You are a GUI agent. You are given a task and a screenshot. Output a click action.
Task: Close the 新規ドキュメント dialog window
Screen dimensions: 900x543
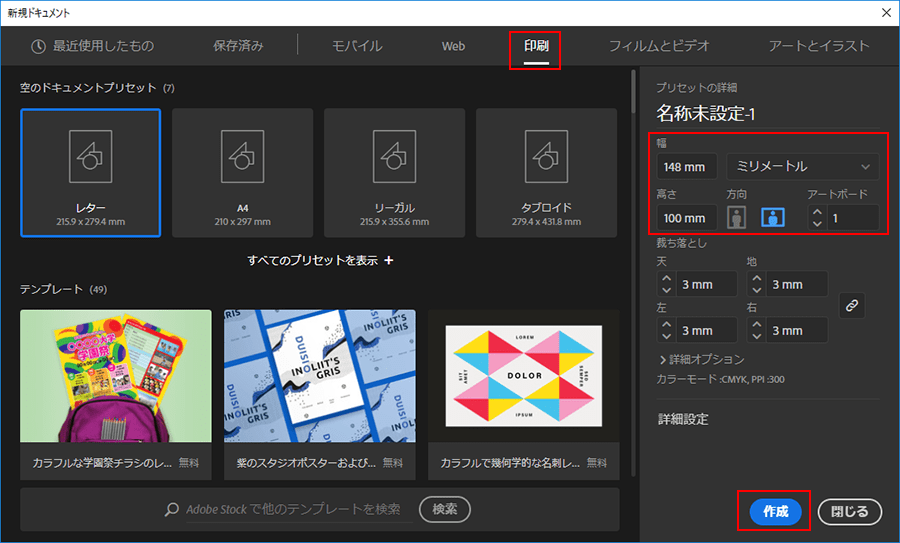click(x=886, y=13)
